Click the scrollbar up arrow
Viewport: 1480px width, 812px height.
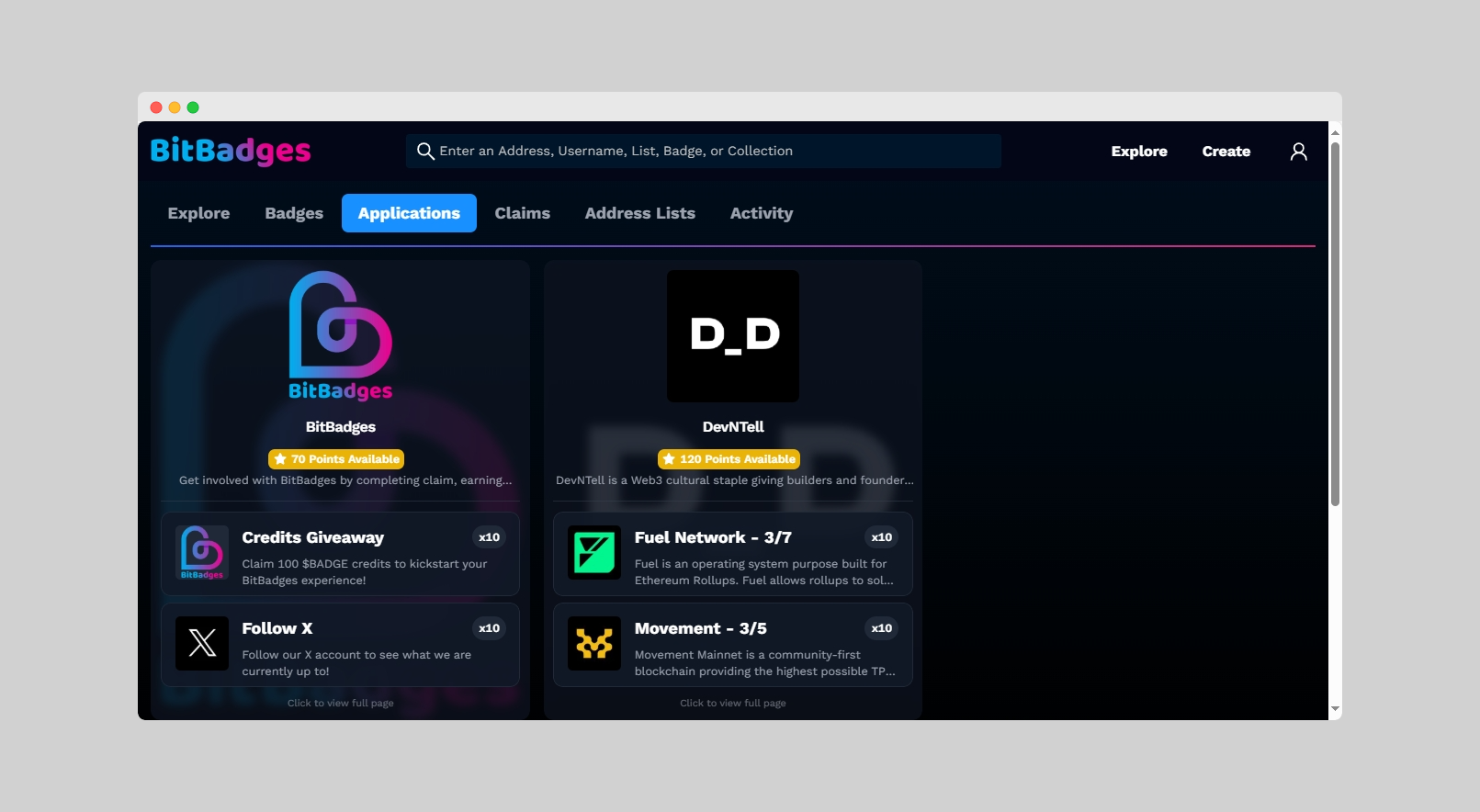[x=1335, y=132]
